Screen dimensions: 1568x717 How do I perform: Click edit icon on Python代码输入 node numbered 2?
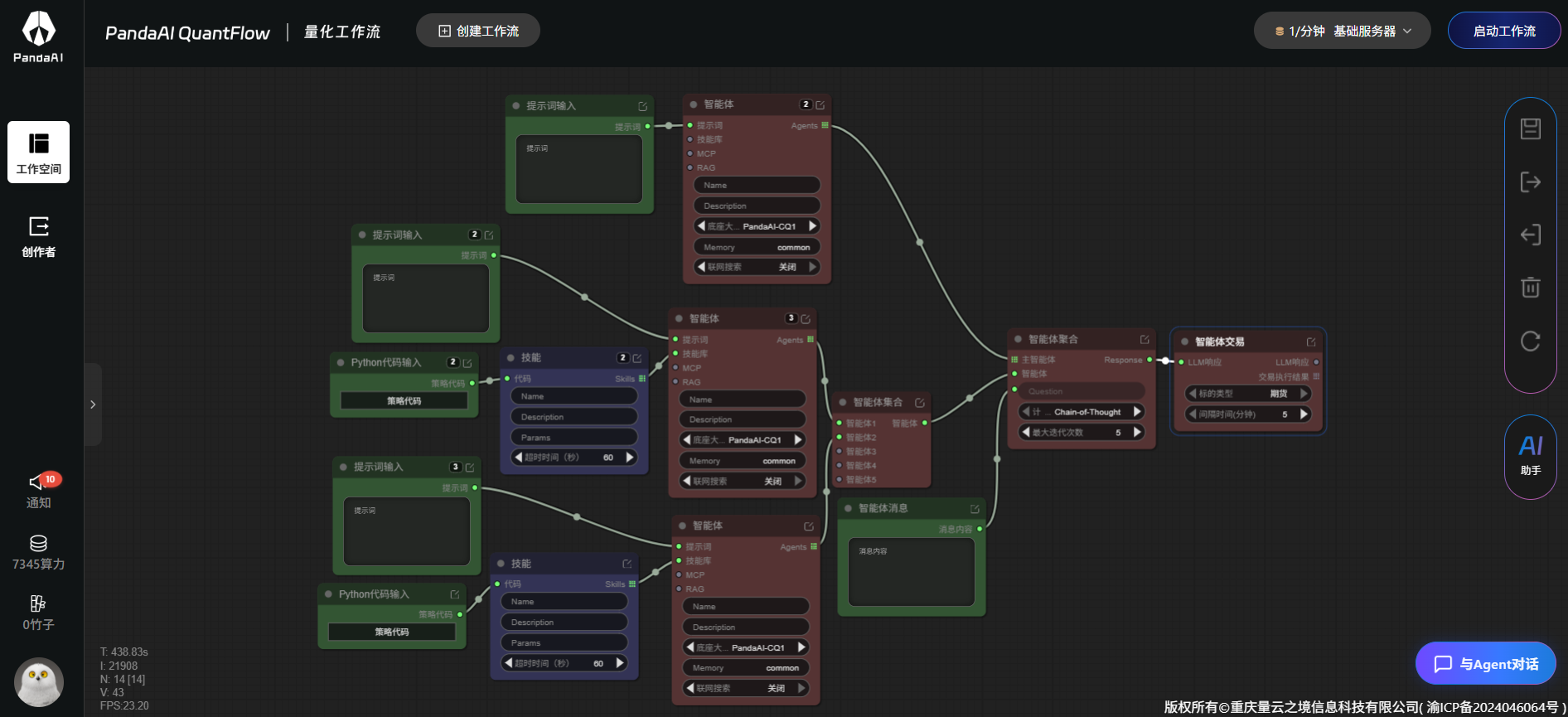467,363
